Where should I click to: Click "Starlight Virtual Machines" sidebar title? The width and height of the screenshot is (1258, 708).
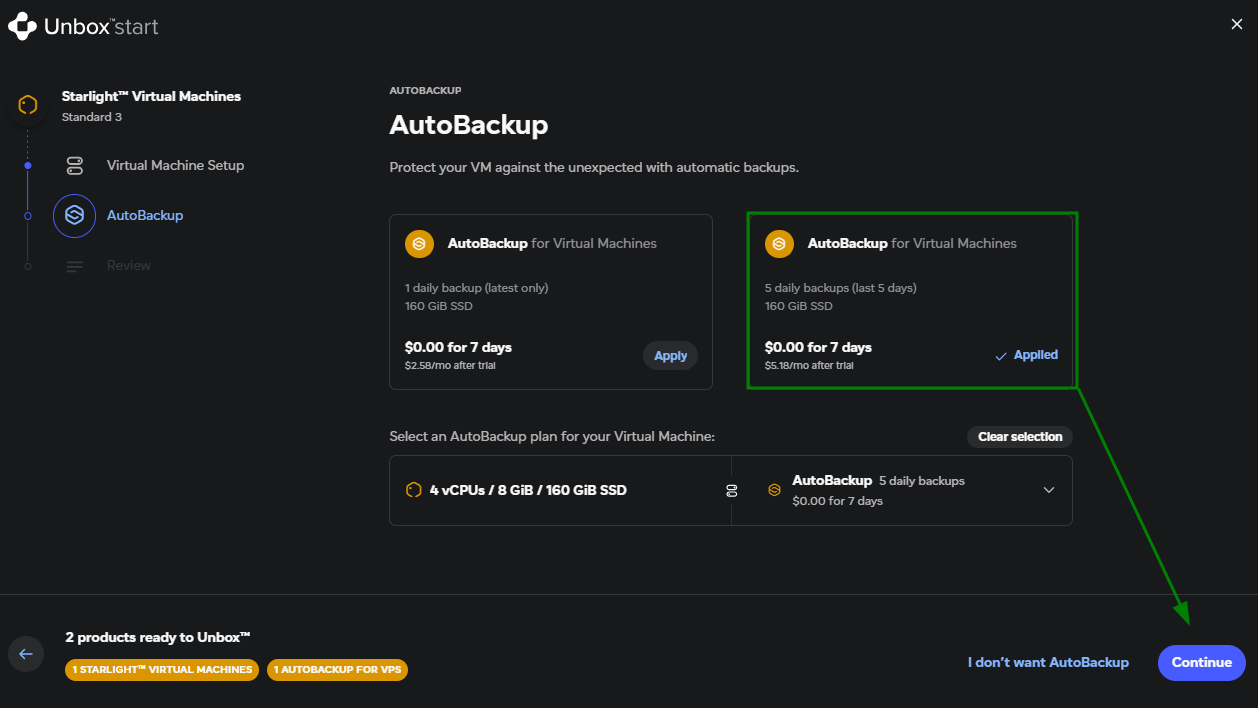(151, 96)
